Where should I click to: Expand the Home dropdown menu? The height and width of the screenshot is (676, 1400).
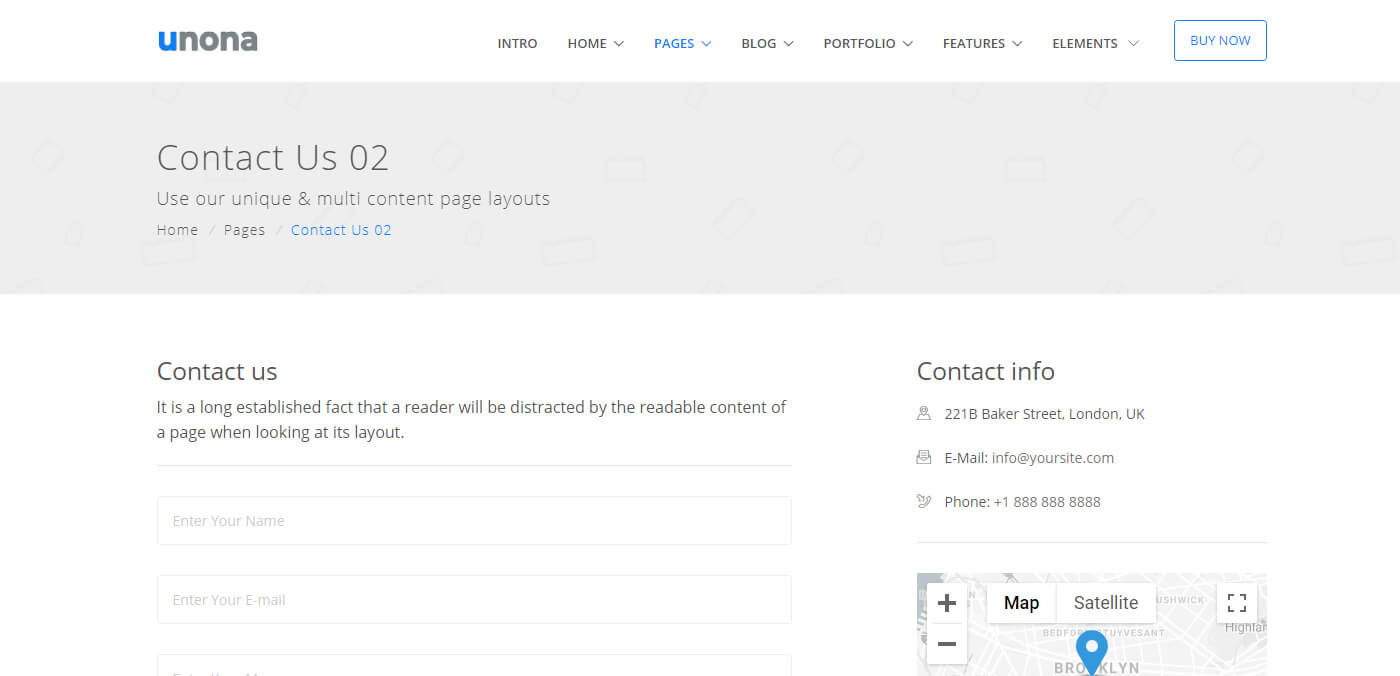[x=595, y=43]
